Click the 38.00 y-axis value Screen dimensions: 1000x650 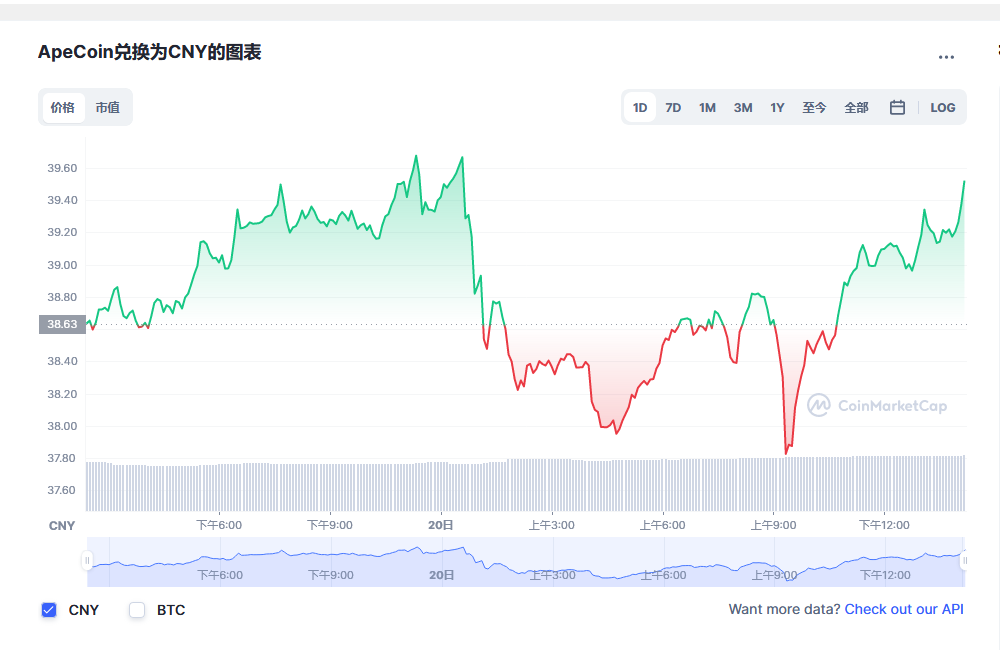click(x=62, y=426)
